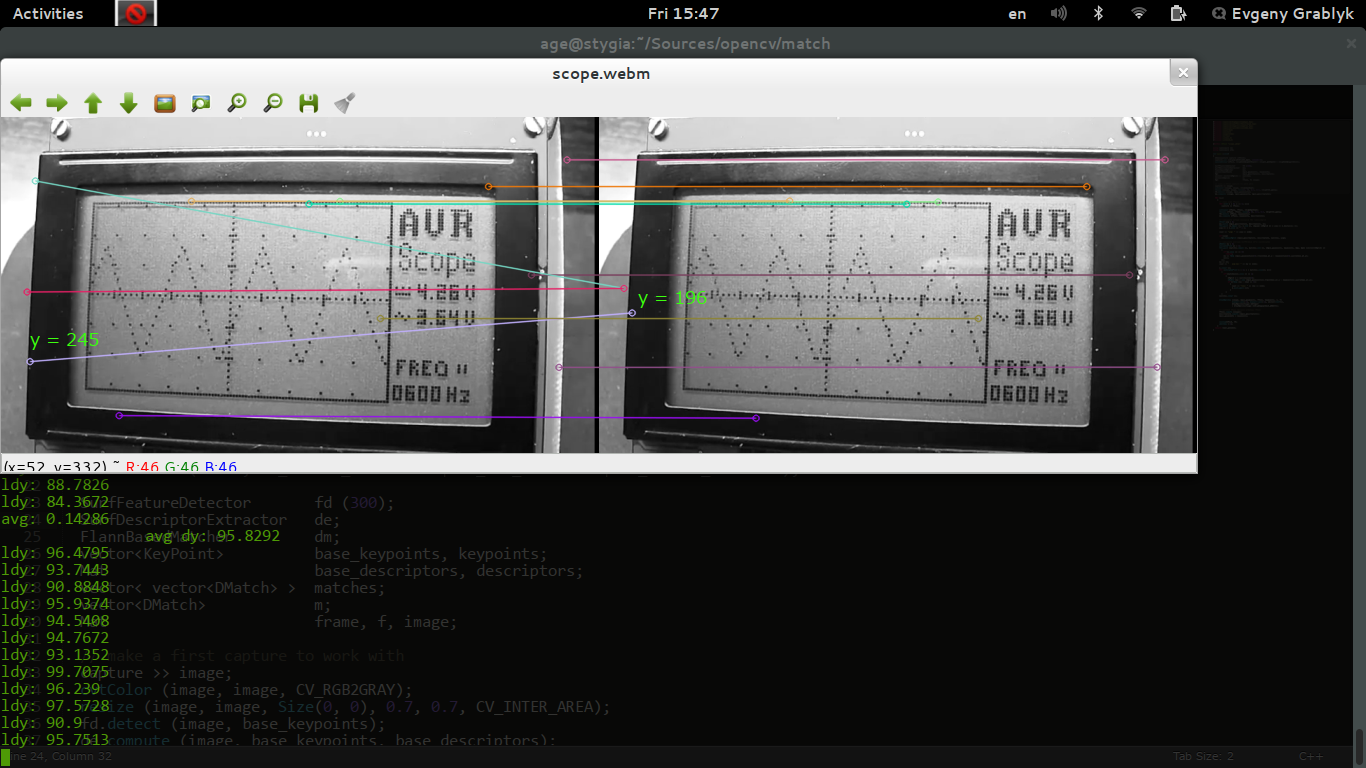The width and height of the screenshot is (1366, 768).
Task: Zoom in with the magnifier plus icon
Action: 237,102
